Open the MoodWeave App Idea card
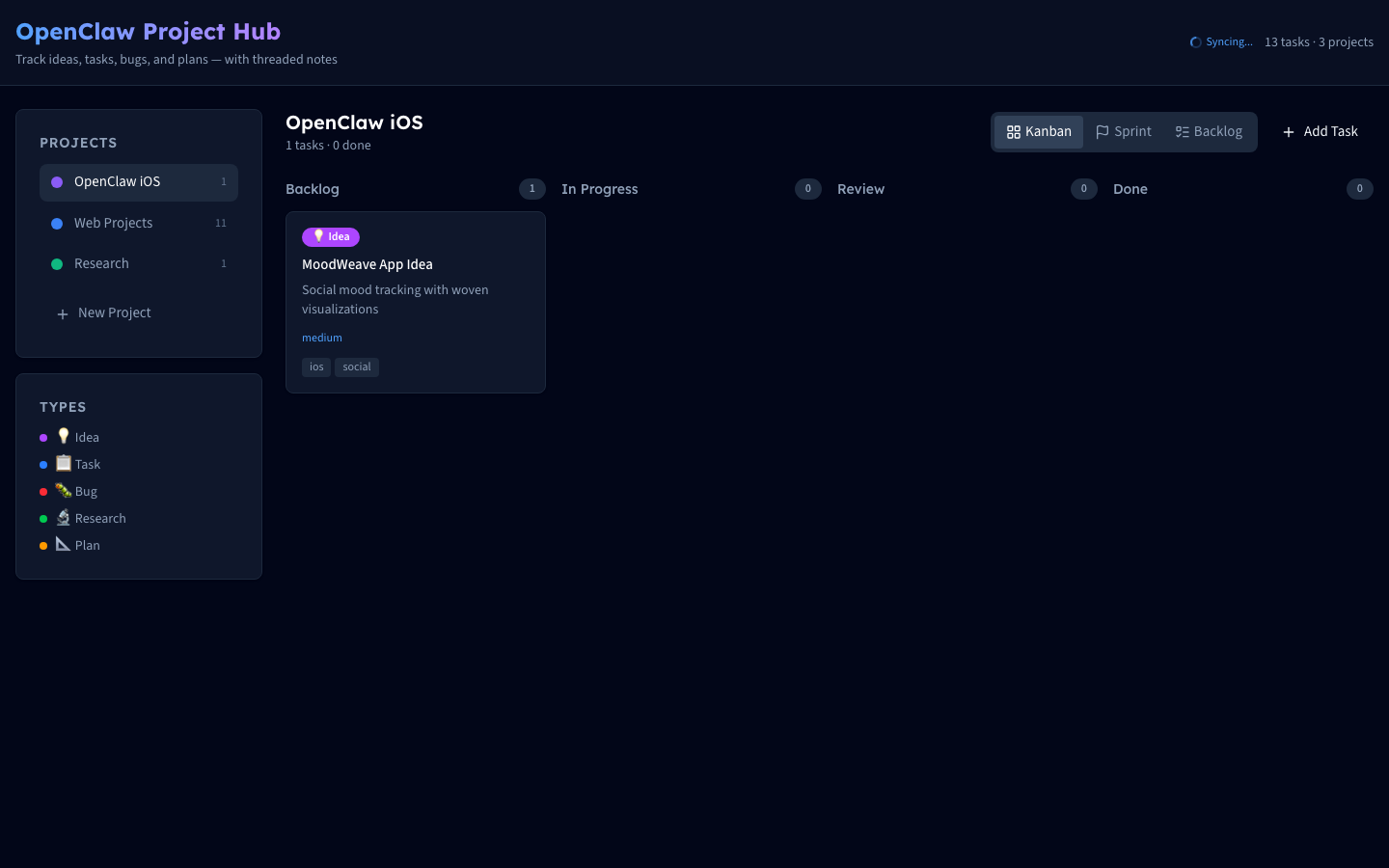Viewport: 1389px width, 868px height. pos(368,264)
